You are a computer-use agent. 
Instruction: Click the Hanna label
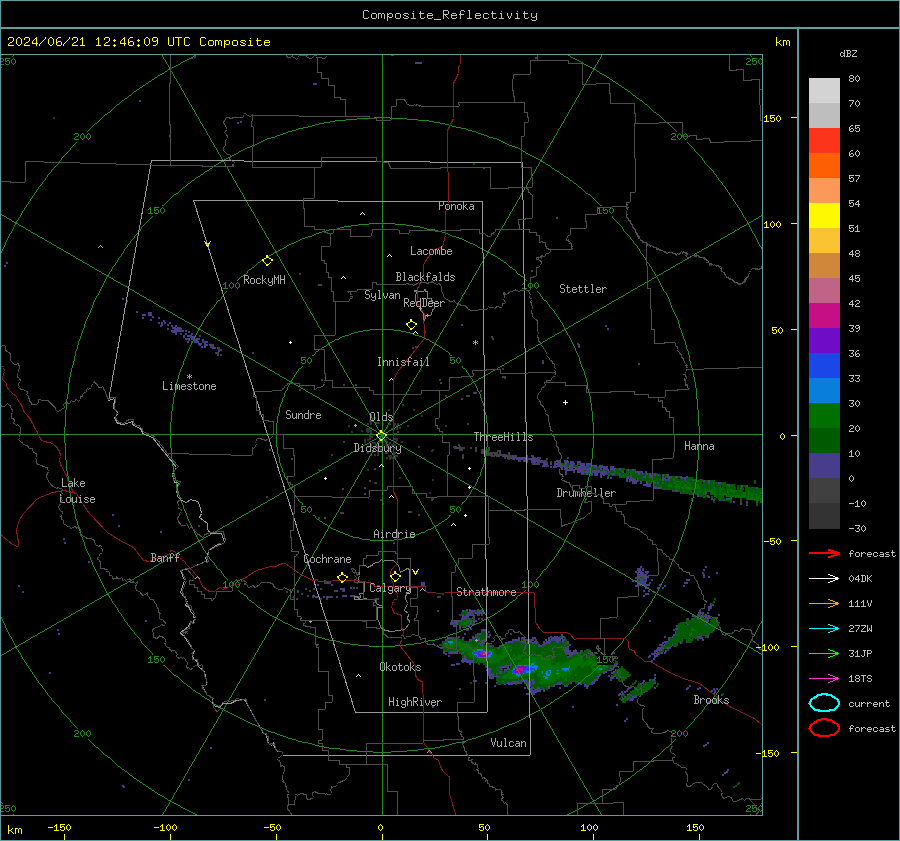point(699,446)
